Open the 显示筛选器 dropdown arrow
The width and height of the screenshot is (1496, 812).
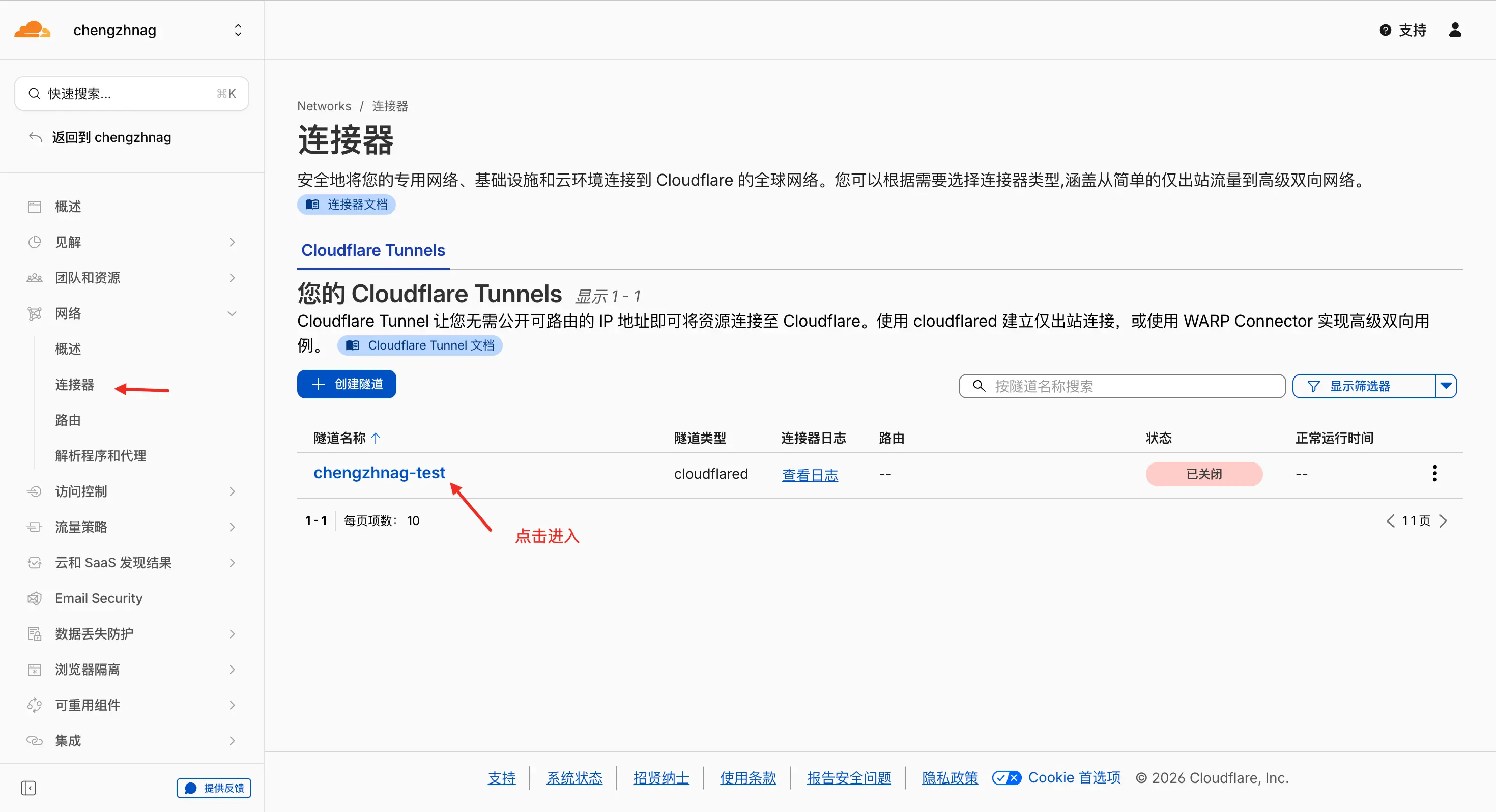click(1446, 386)
